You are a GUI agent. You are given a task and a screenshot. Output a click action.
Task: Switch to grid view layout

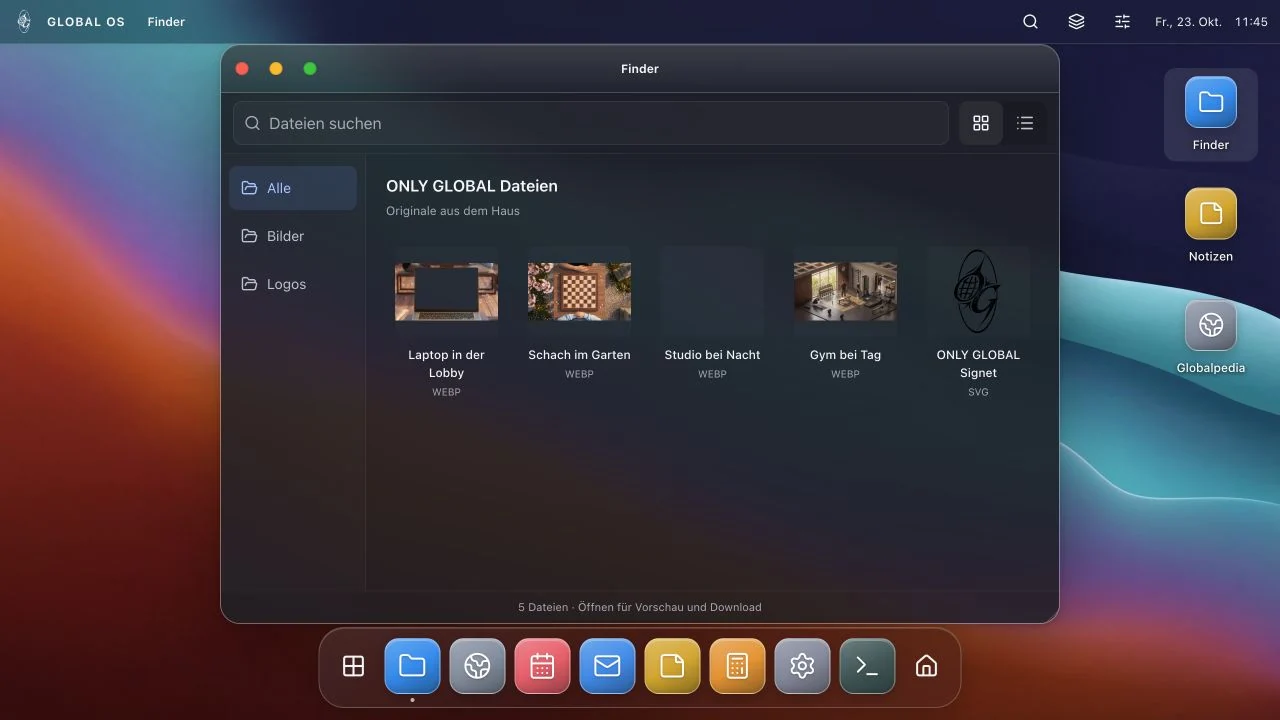981,123
